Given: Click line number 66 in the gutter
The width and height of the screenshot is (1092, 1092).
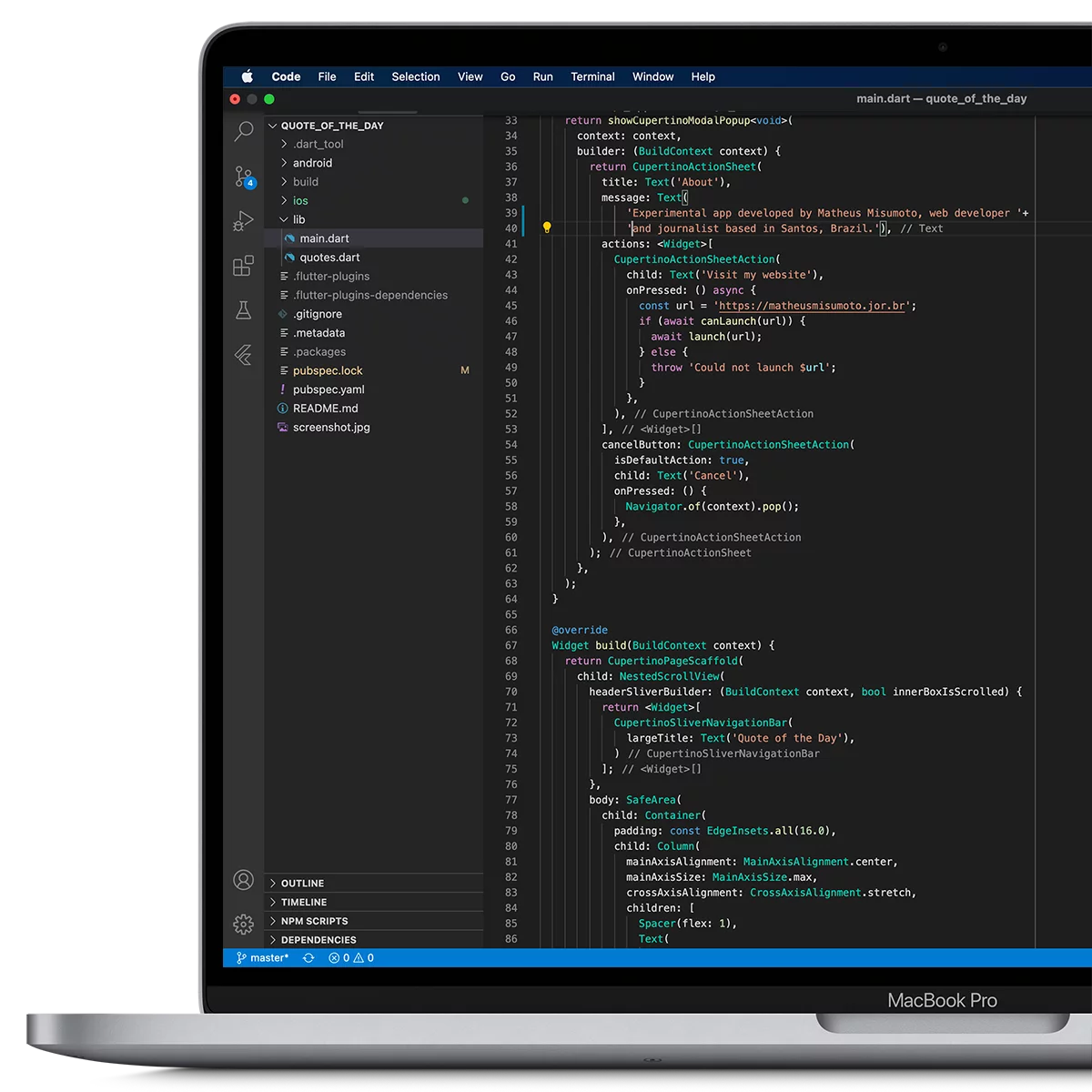Looking at the screenshot, I should coord(511,630).
